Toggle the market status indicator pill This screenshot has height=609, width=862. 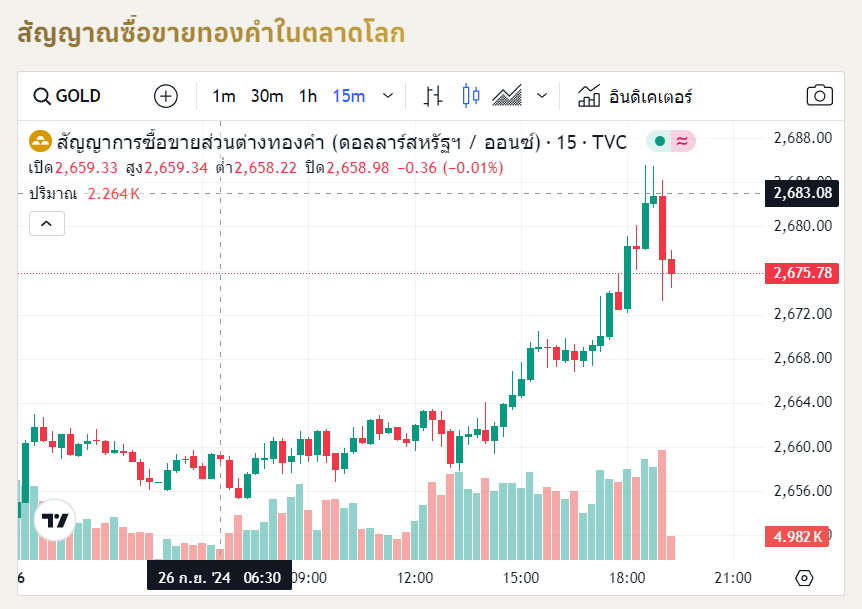pyautogui.click(x=670, y=142)
